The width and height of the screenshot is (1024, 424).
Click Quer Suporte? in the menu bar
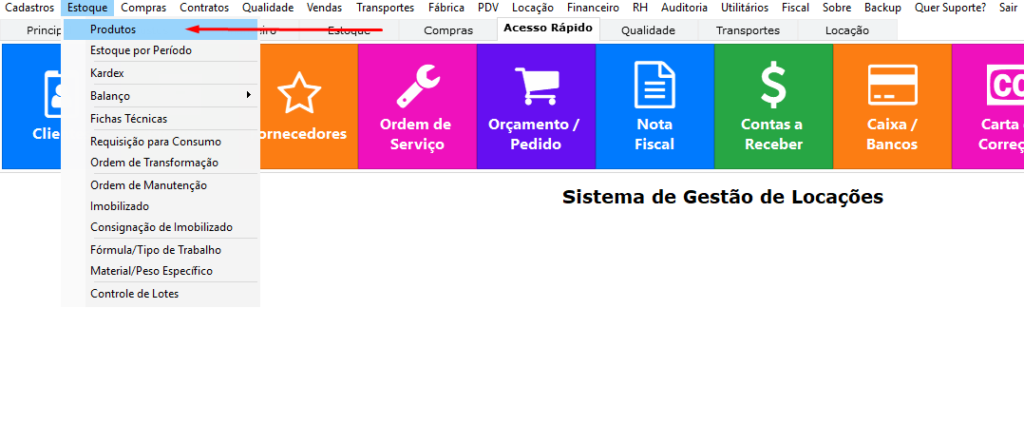950,7
